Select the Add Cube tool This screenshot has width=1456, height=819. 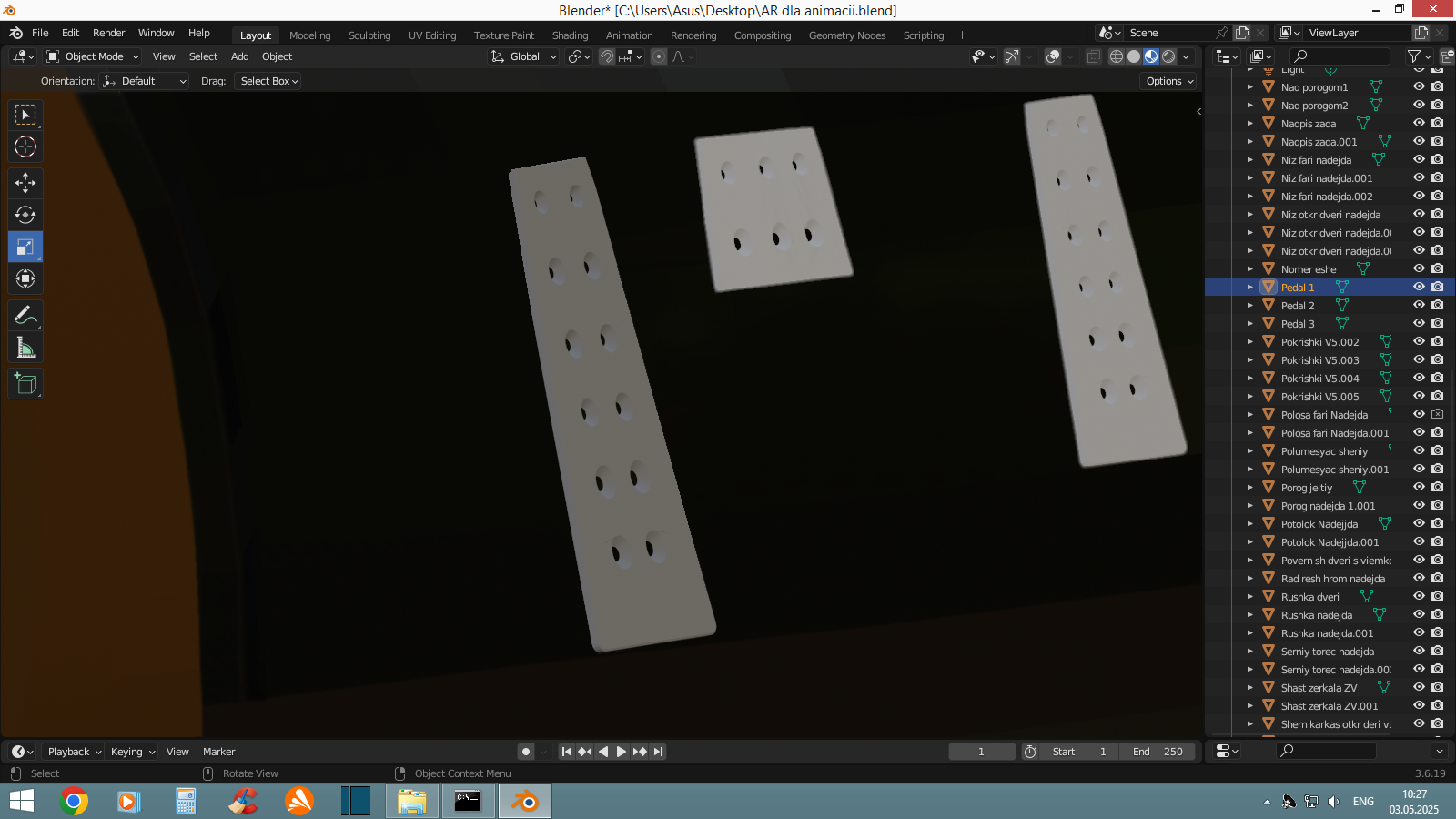pyautogui.click(x=25, y=384)
